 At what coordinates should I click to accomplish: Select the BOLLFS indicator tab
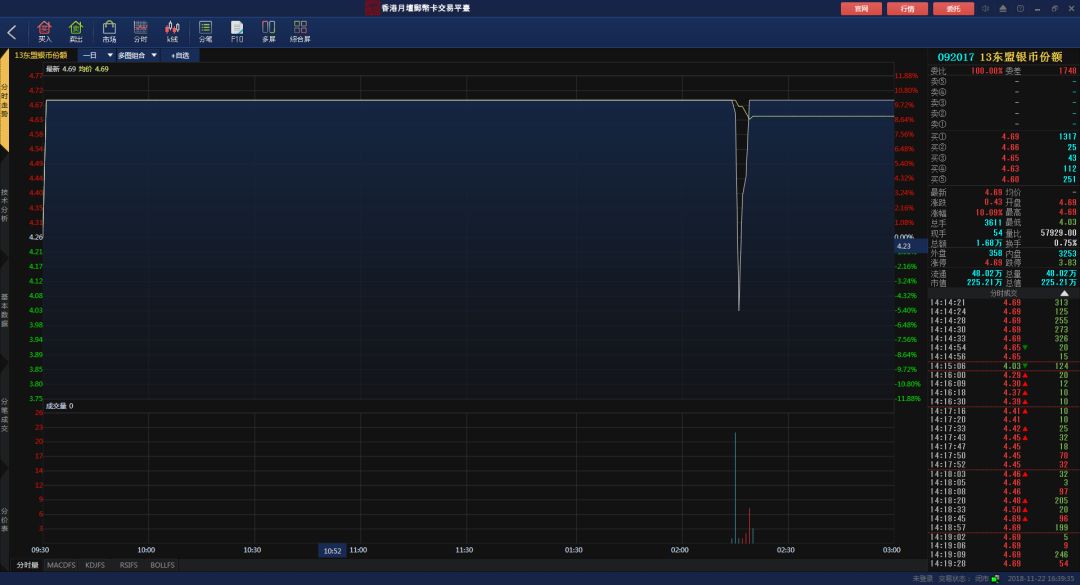(x=163, y=565)
